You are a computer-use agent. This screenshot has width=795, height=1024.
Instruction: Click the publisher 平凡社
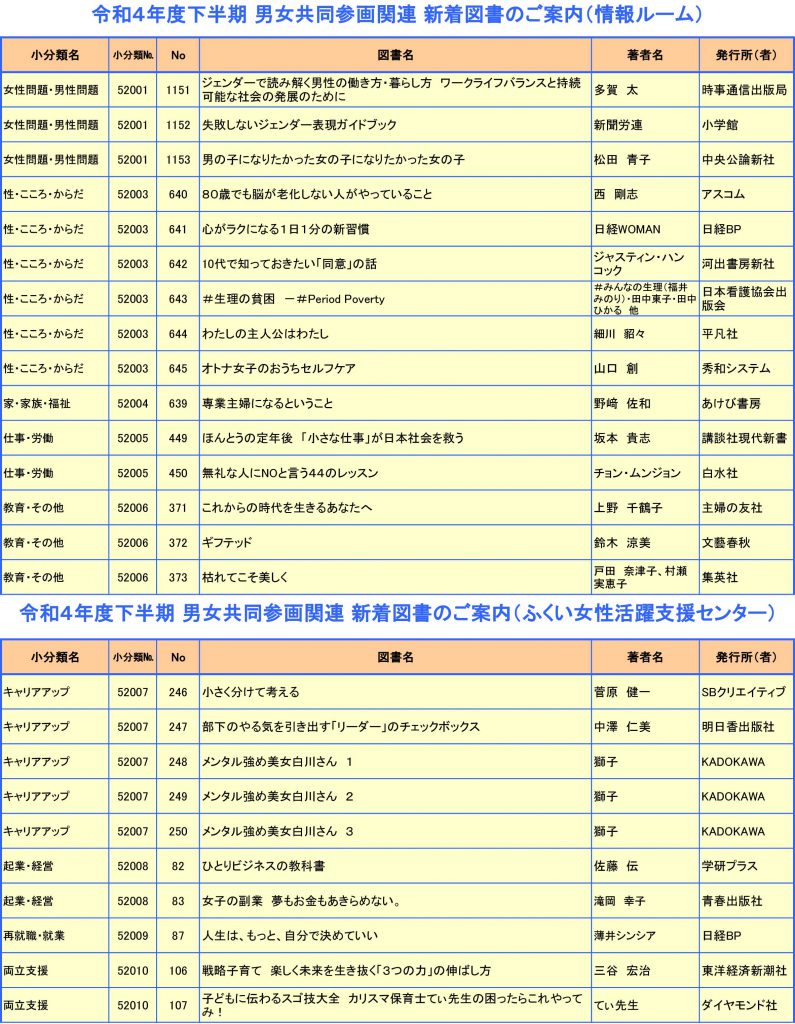720,334
